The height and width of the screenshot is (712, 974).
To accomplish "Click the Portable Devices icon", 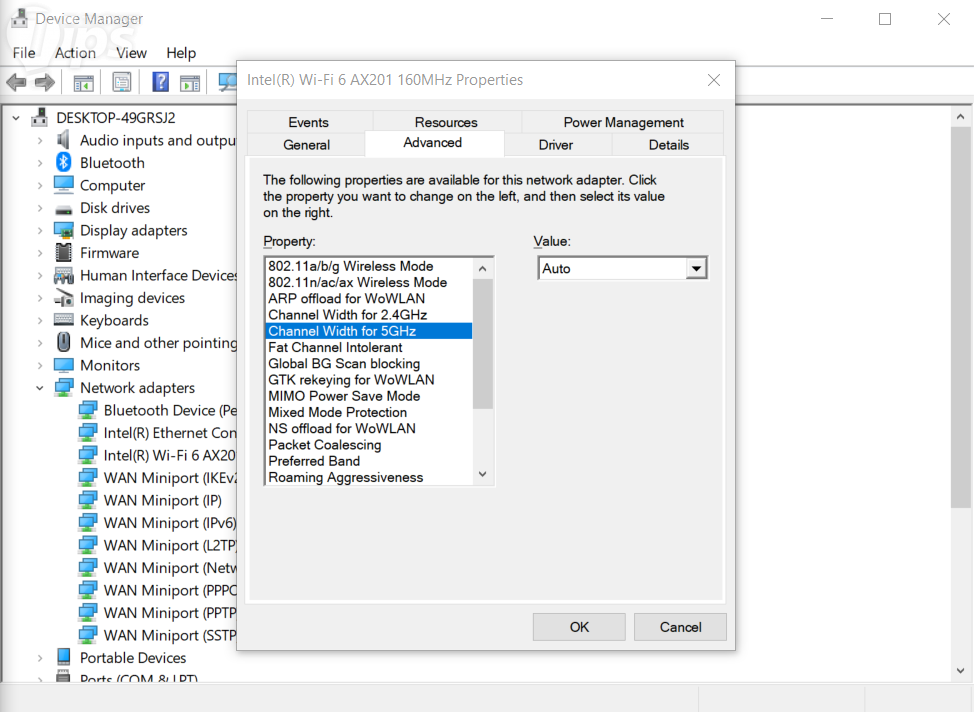I will (63, 657).
